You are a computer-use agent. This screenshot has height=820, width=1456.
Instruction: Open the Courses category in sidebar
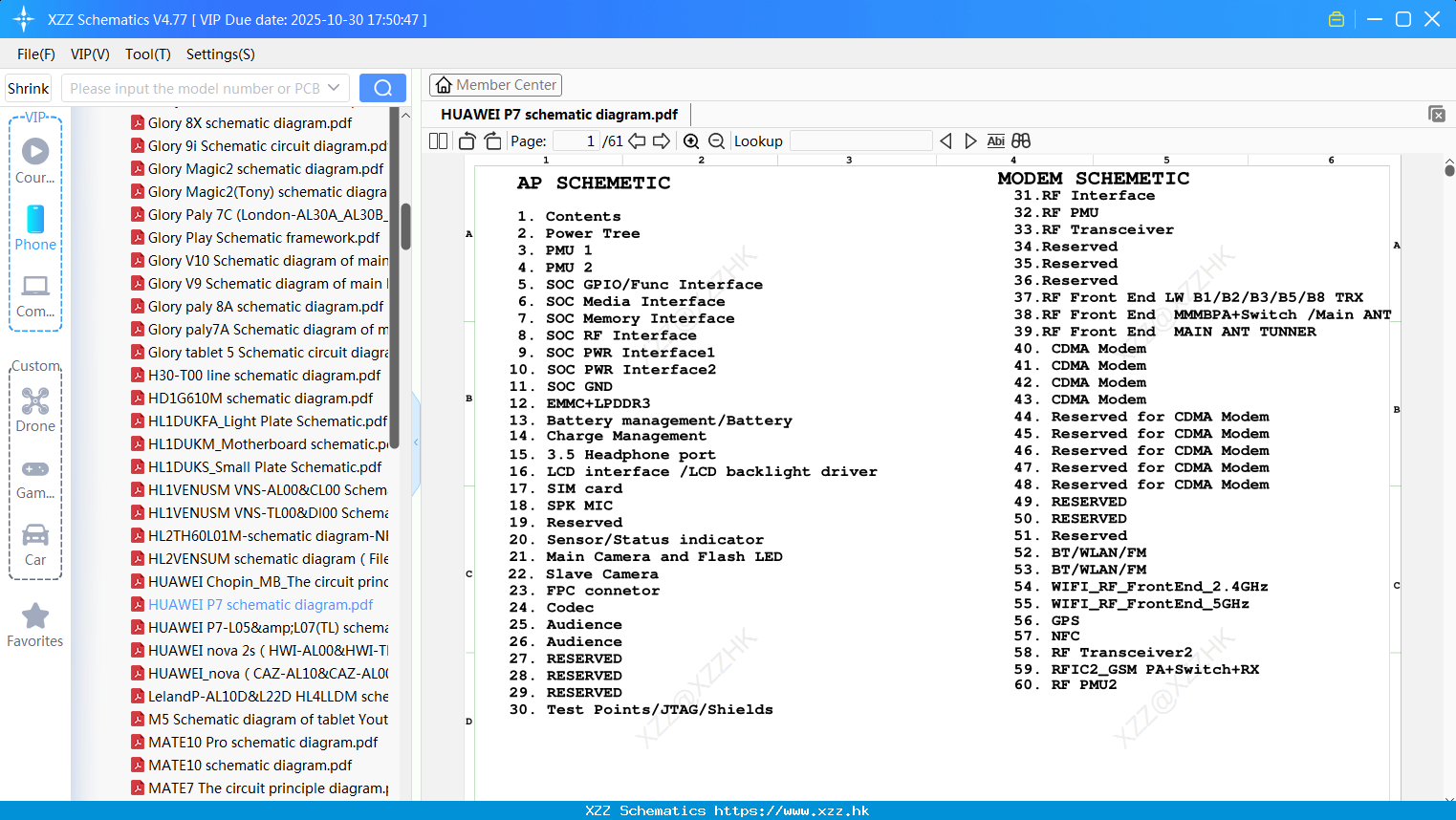click(35, 161)
